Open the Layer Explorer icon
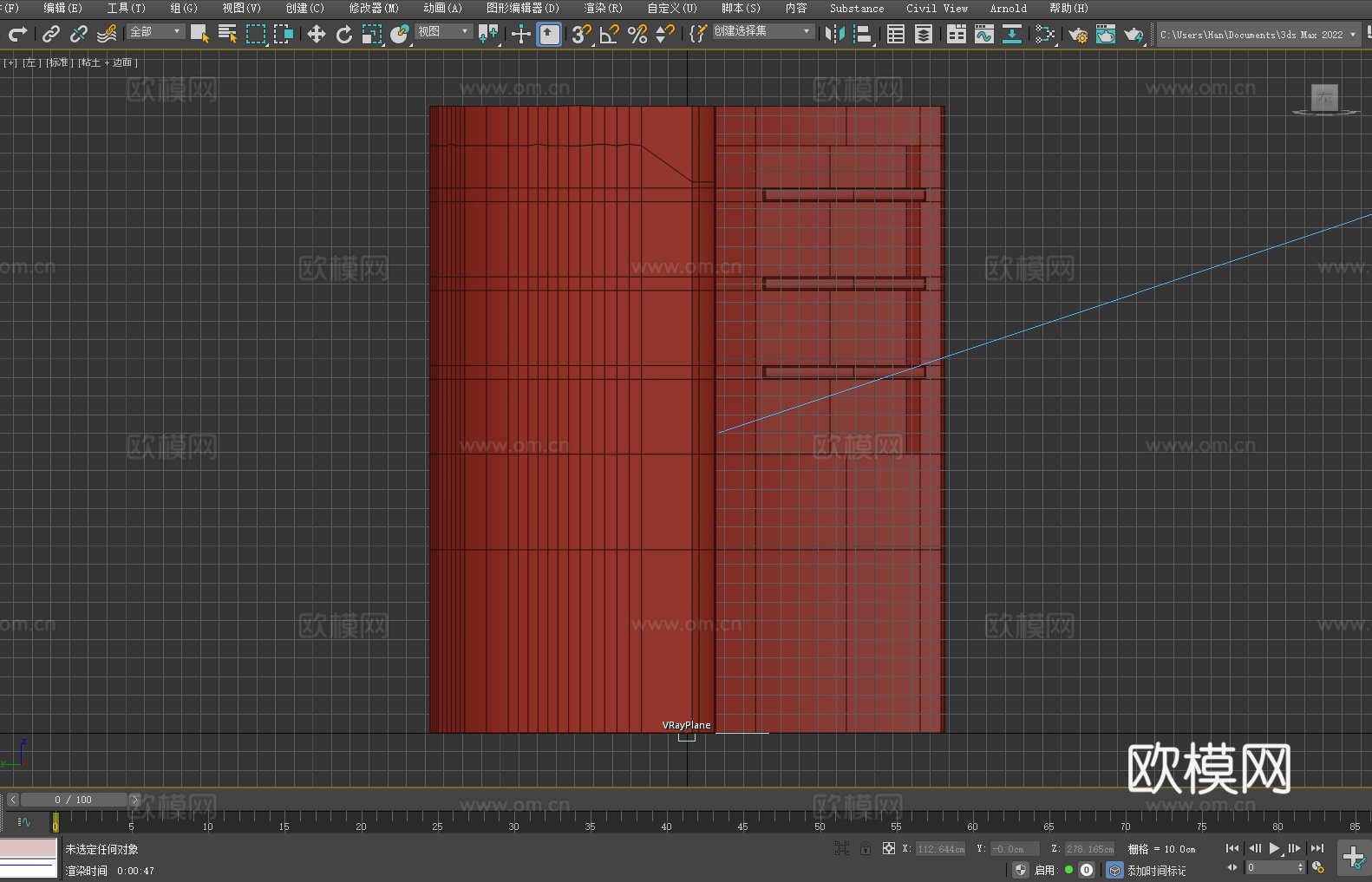The height and width of the screenshot is (882, 1372). click(924, 34)
